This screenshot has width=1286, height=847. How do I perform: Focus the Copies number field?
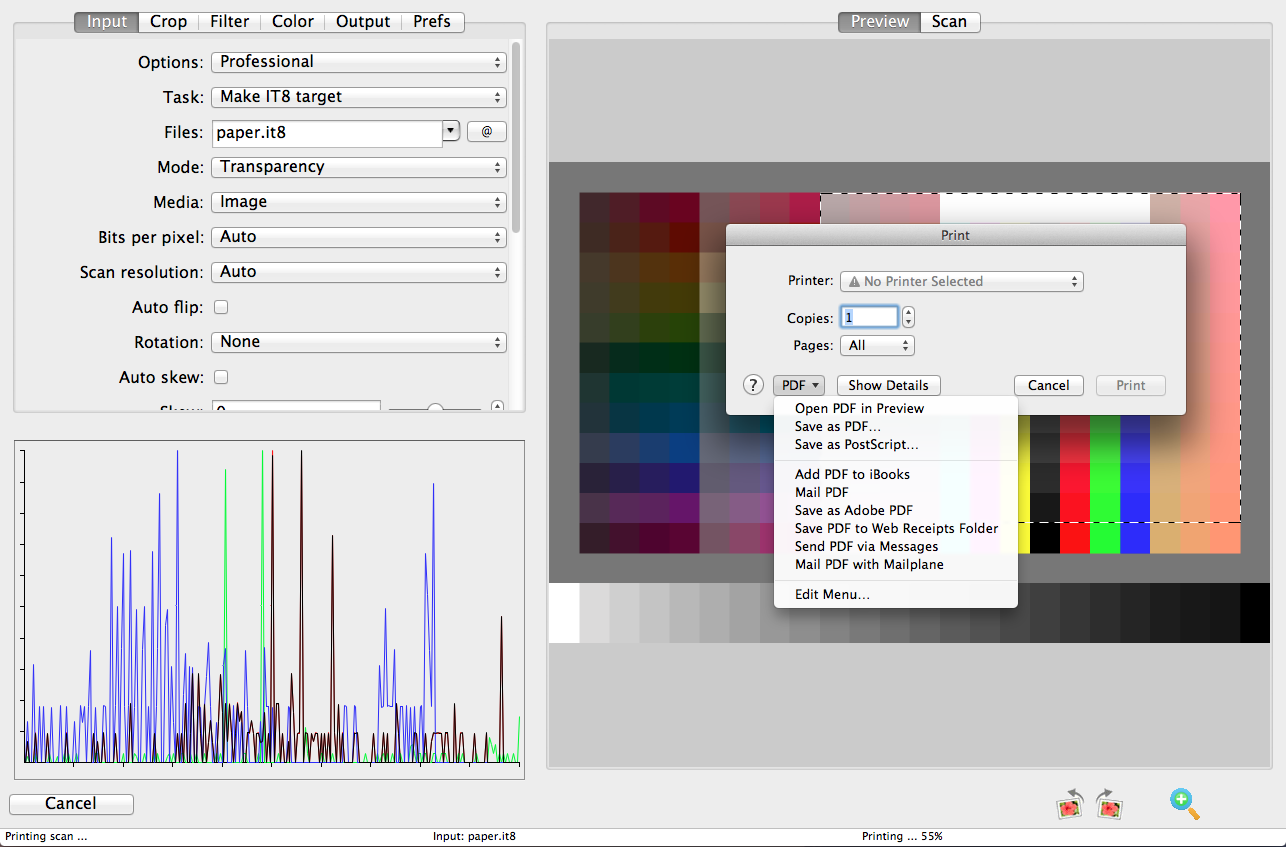point(869,317)
